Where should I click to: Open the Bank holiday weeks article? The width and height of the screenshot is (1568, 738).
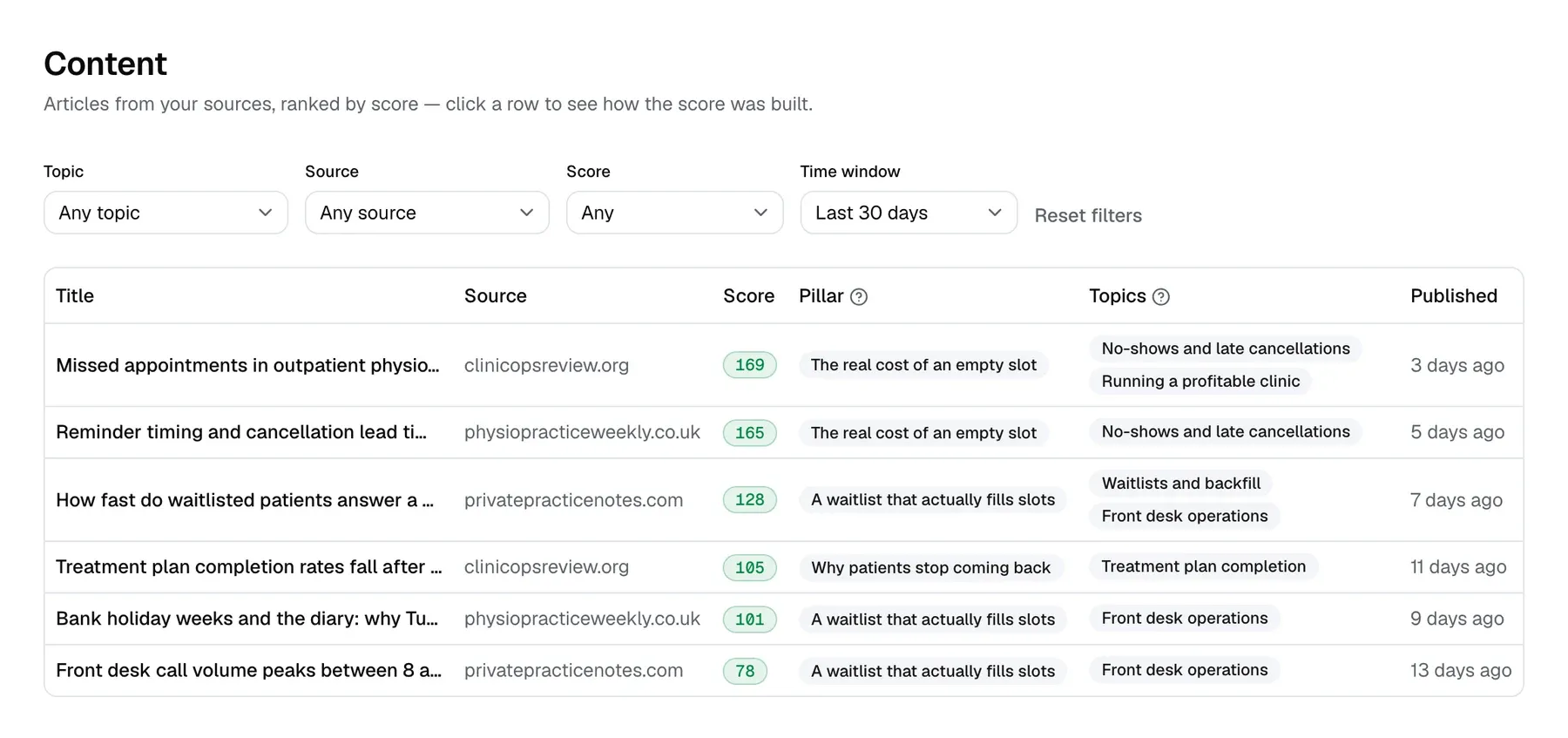(x=247, y=619)
